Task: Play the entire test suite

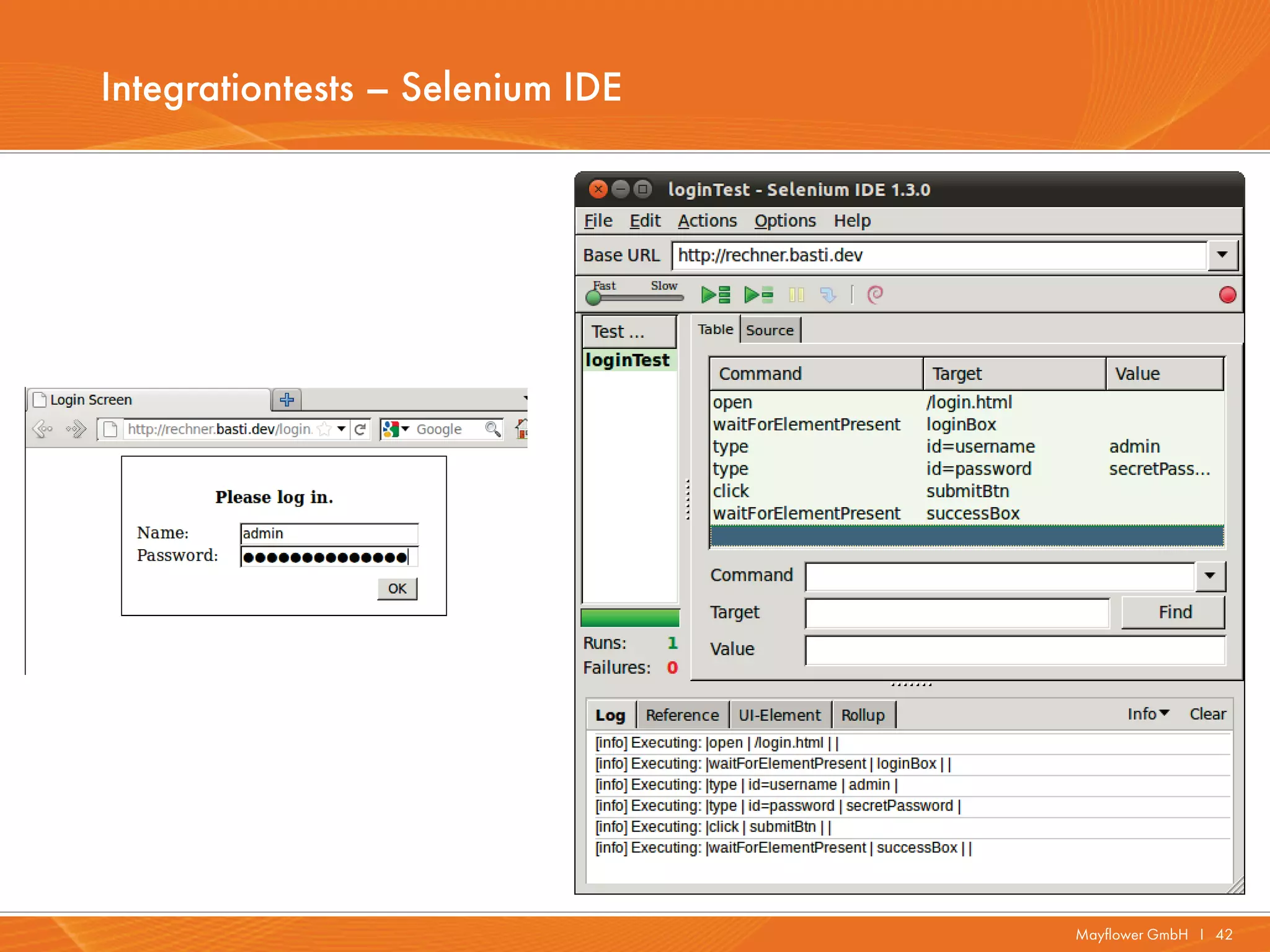Action: coord(716,294)
